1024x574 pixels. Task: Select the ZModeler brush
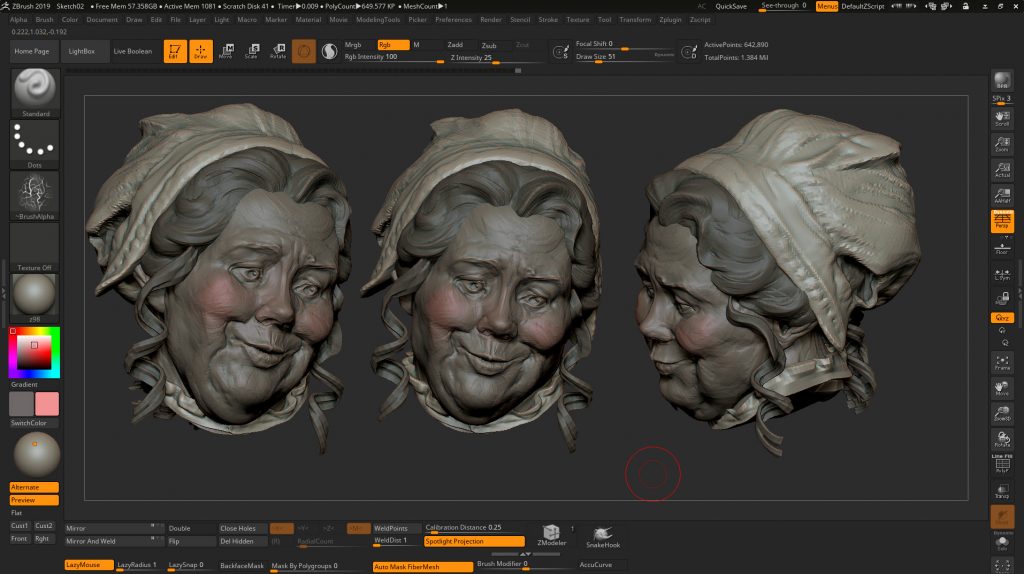point(551,535)
